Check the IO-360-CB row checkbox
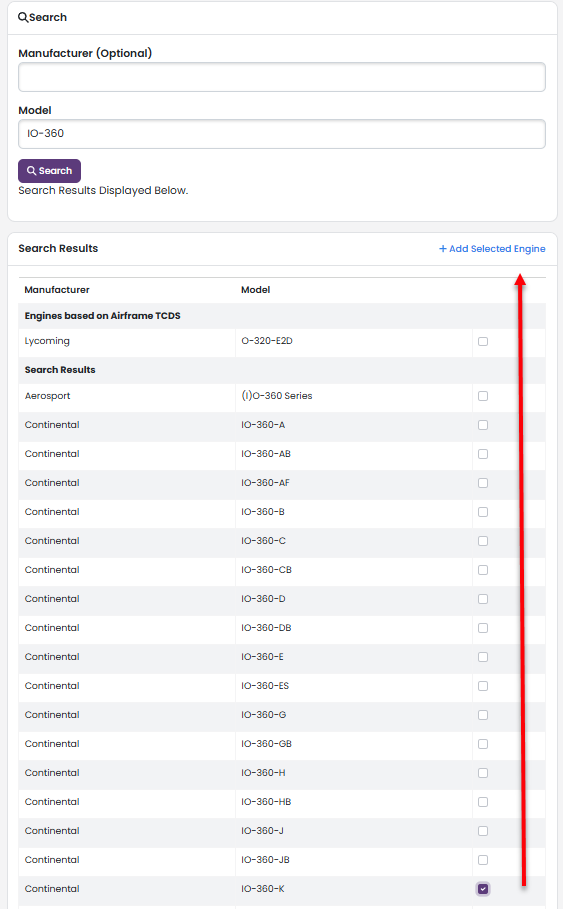 tap(483, 570)
